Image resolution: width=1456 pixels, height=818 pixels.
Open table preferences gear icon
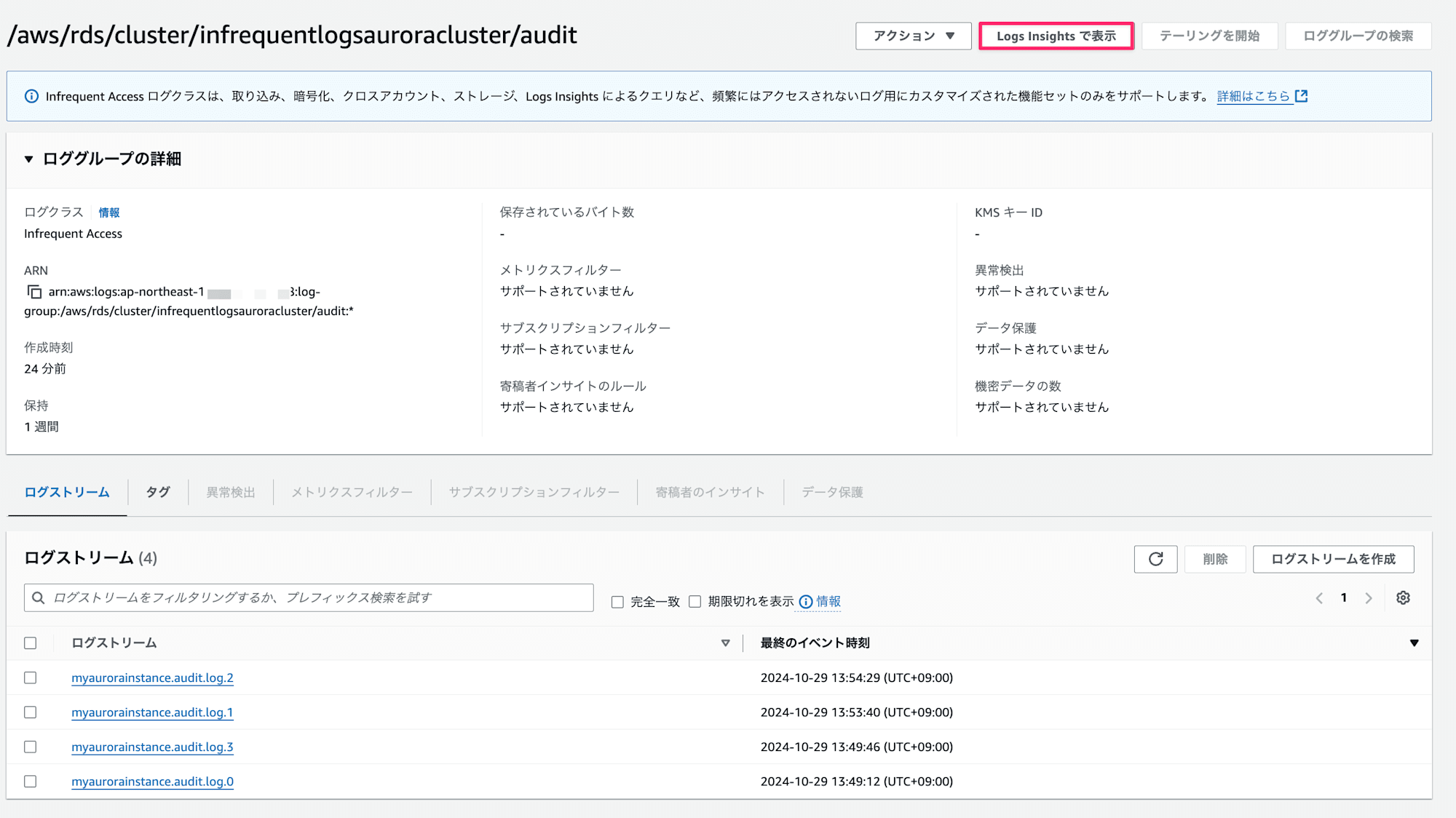click(x=1403, y=597)
